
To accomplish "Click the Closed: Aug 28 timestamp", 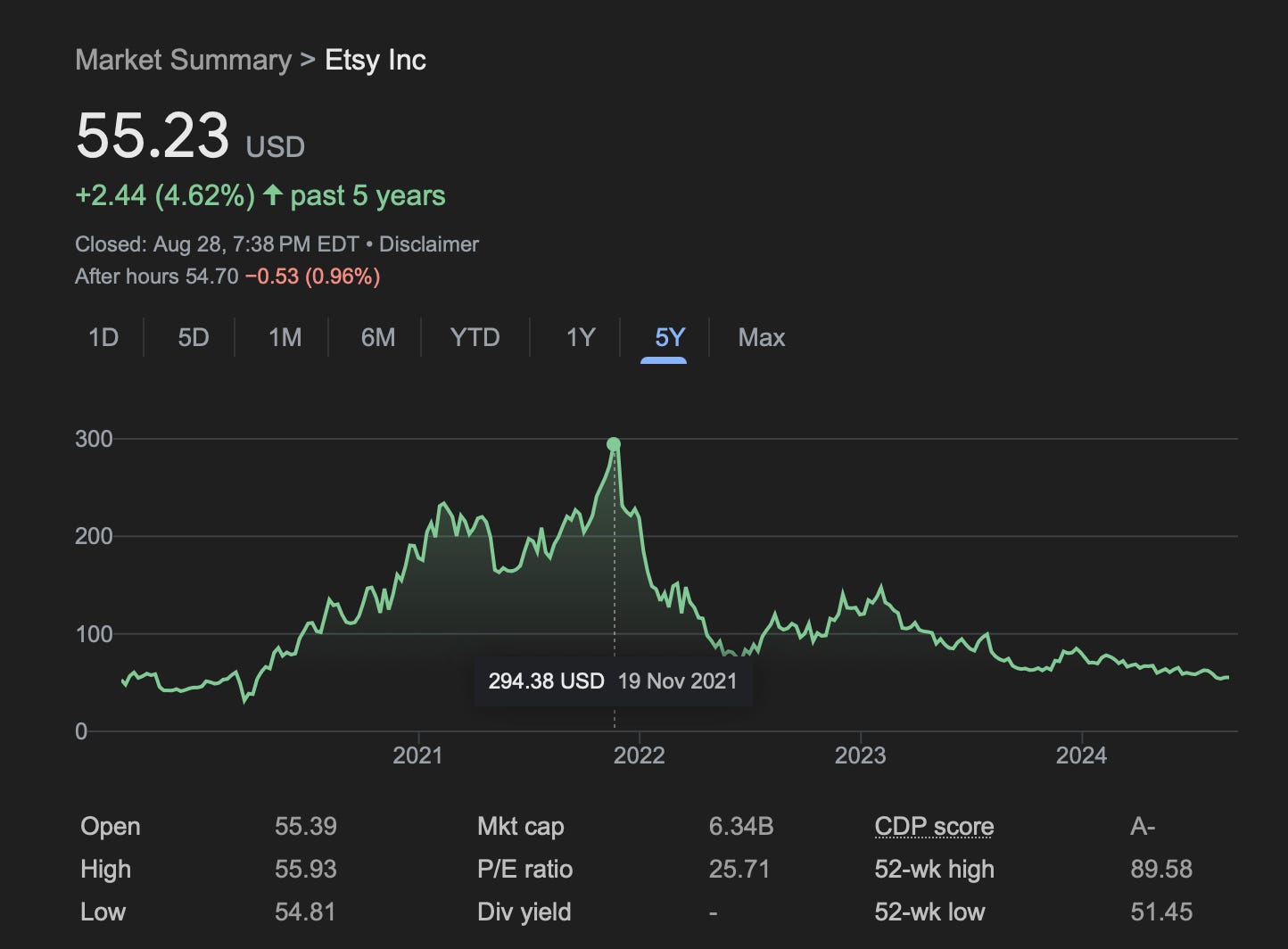I will tap(217, 244).
